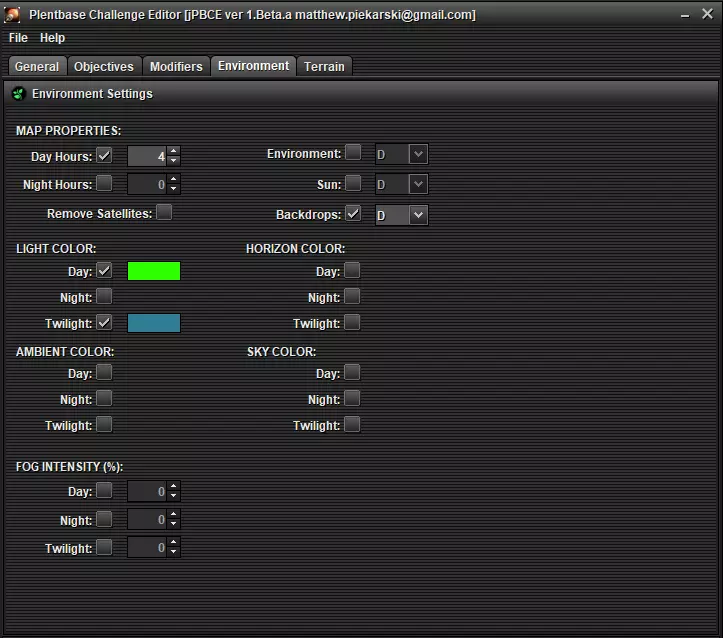Enable Horizon Color Day checkbox
Viewport: 723px width, 638px height.
pyautogui.click(x=352, y=270)
